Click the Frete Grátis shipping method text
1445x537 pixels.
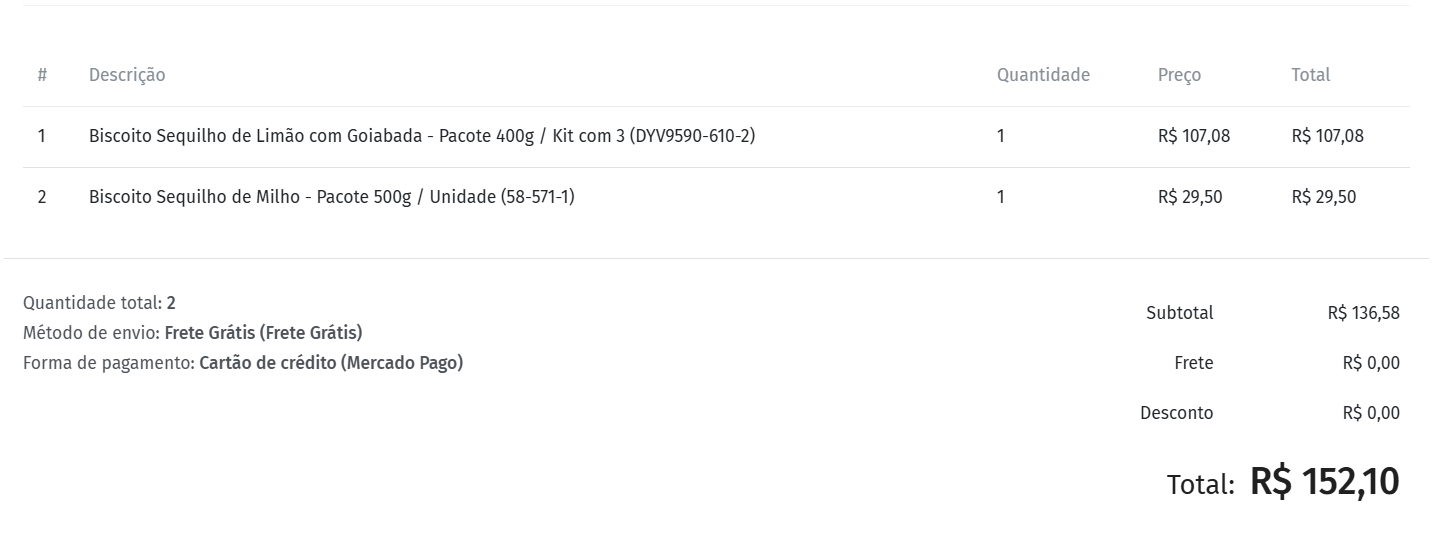click(263, 333)
